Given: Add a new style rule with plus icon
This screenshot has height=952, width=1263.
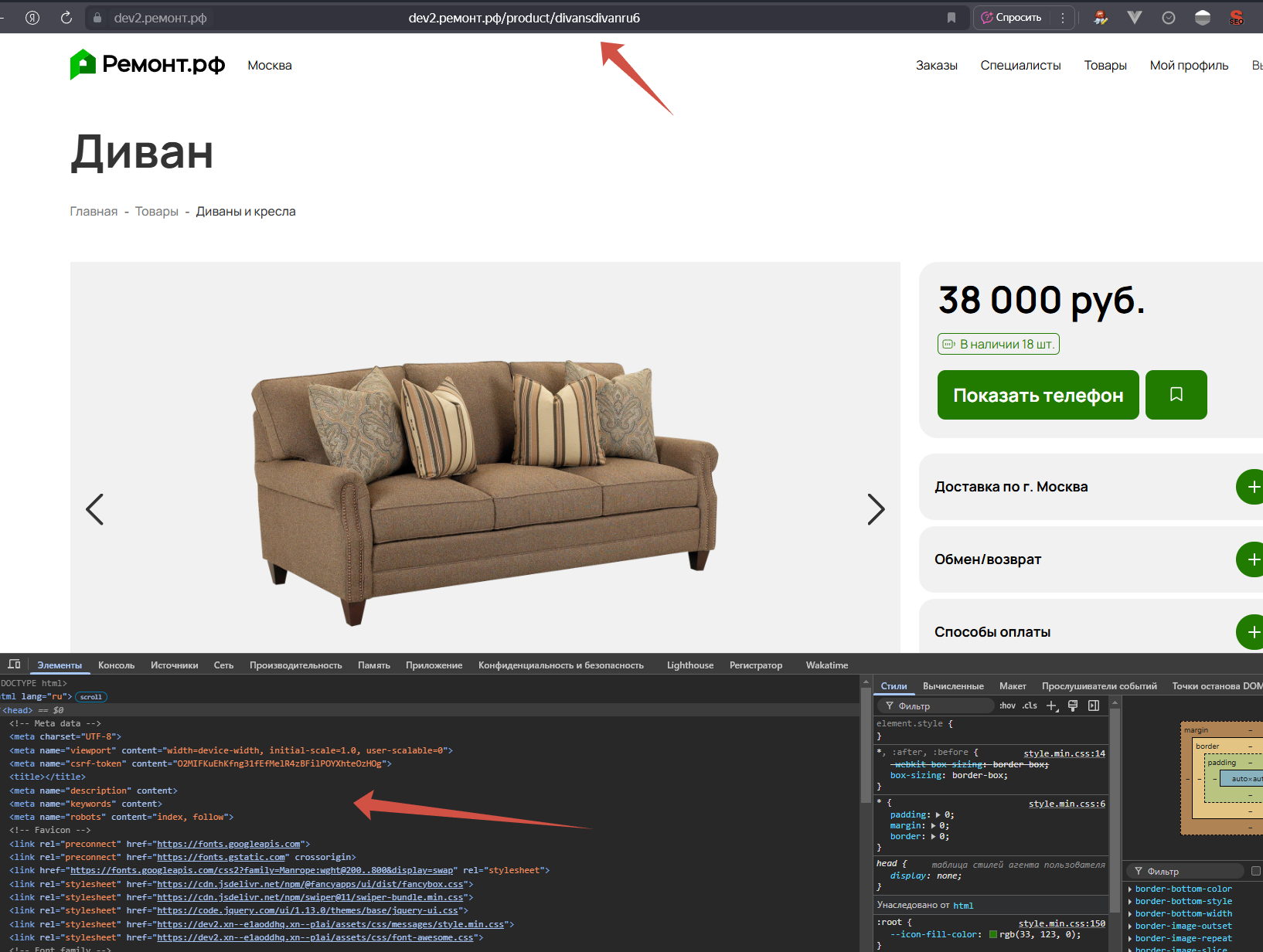Looking at the screenshot, I should (1052, 705).
